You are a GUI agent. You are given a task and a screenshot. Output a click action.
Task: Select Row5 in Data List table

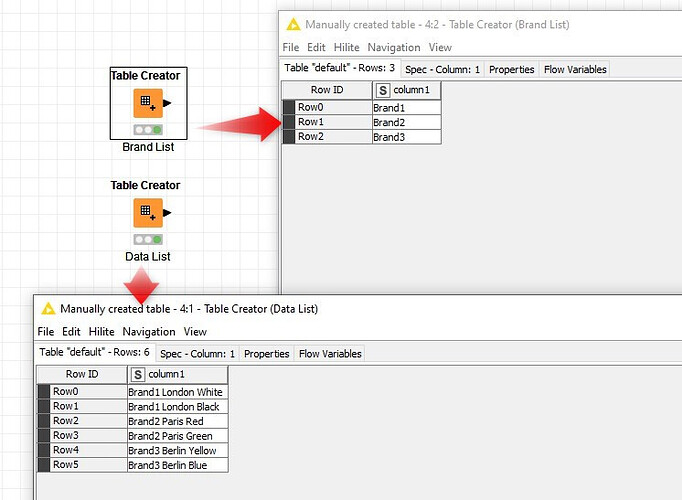pos(82,465)
